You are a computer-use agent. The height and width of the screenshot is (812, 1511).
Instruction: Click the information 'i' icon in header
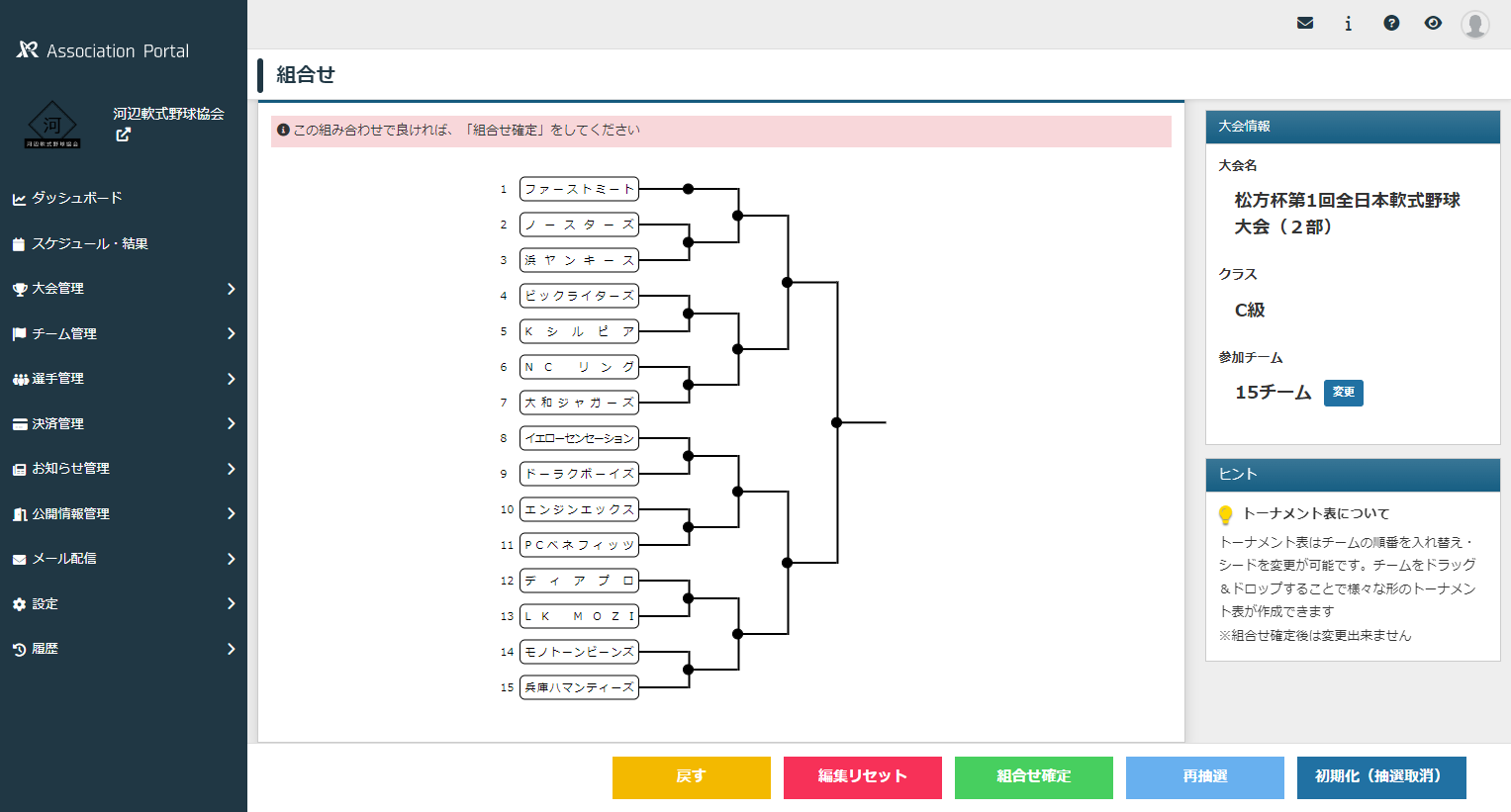tap(1348, 23)
